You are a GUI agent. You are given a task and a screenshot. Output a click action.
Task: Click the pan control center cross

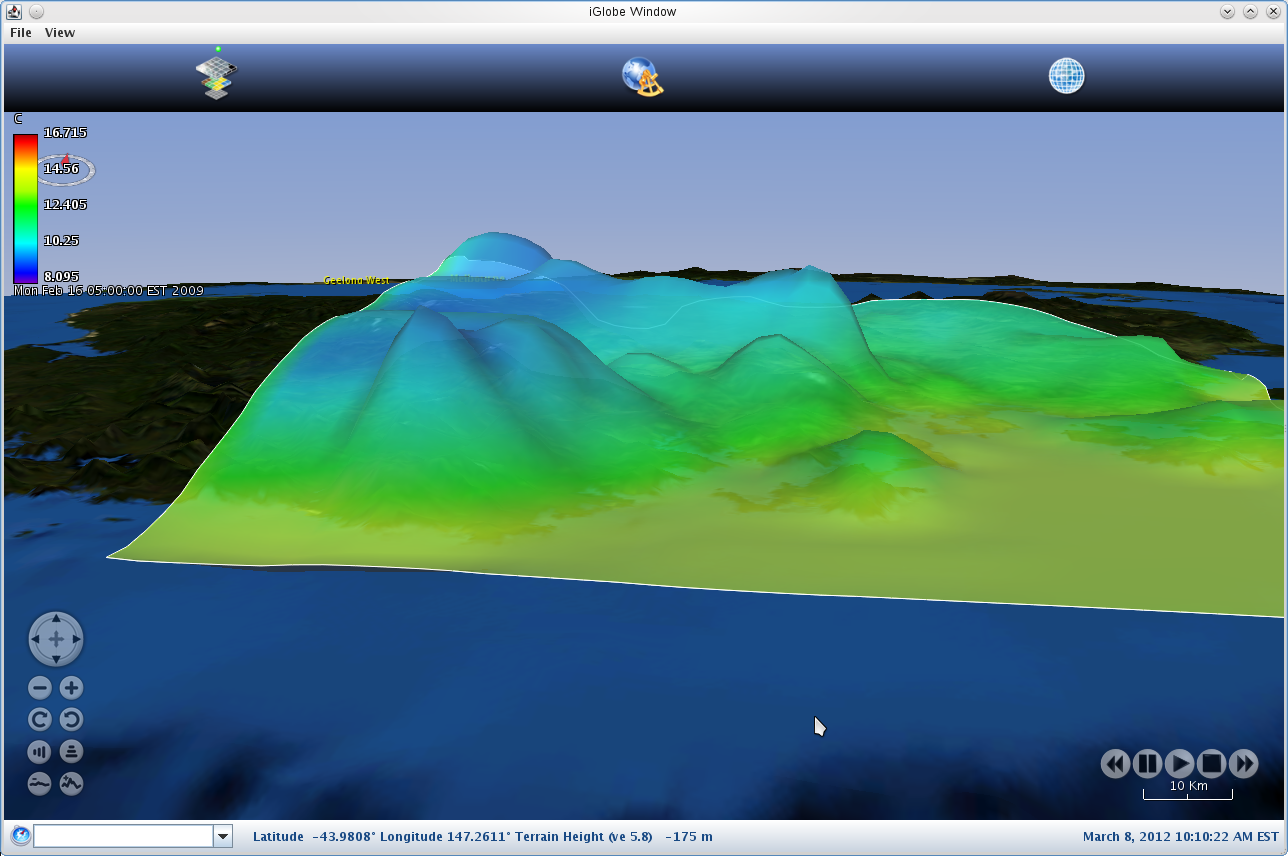point(56,639)
